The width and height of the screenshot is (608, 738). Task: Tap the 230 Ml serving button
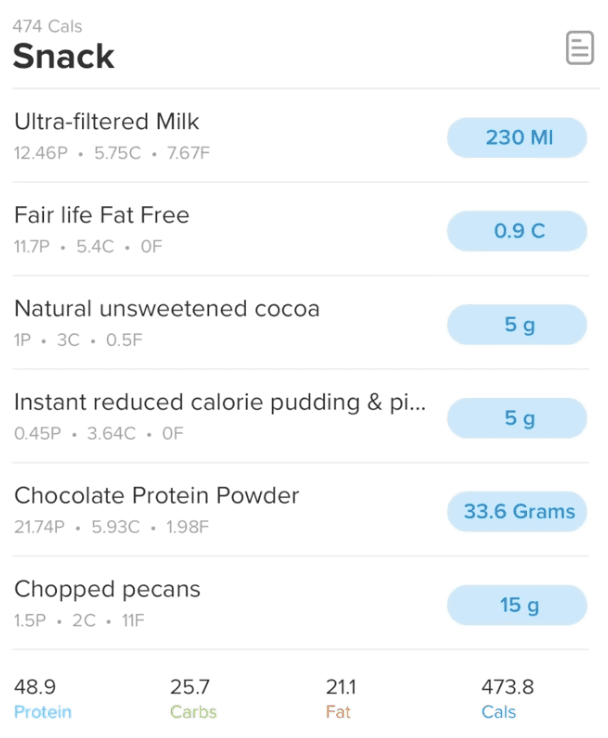[x=517, y=138]
